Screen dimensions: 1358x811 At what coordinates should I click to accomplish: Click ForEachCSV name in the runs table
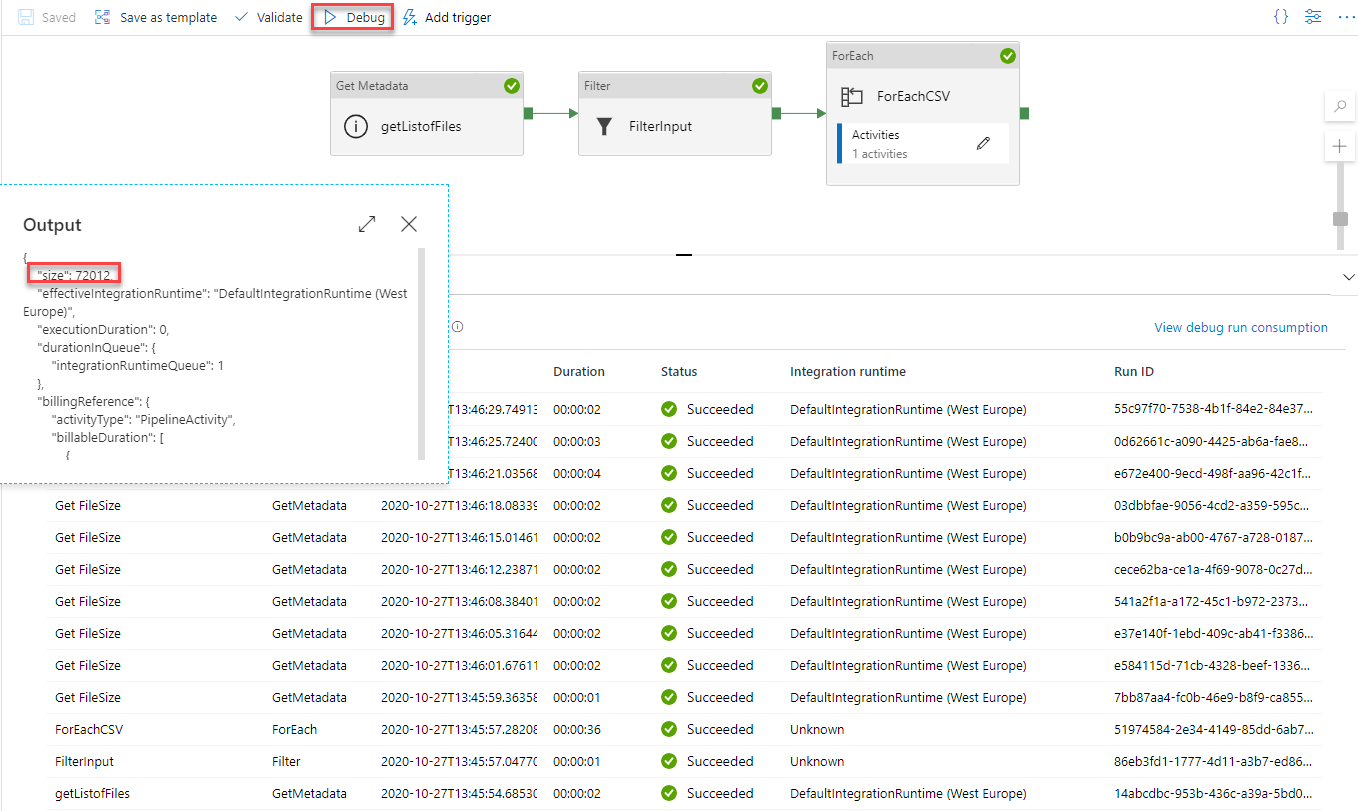[87, 729]
